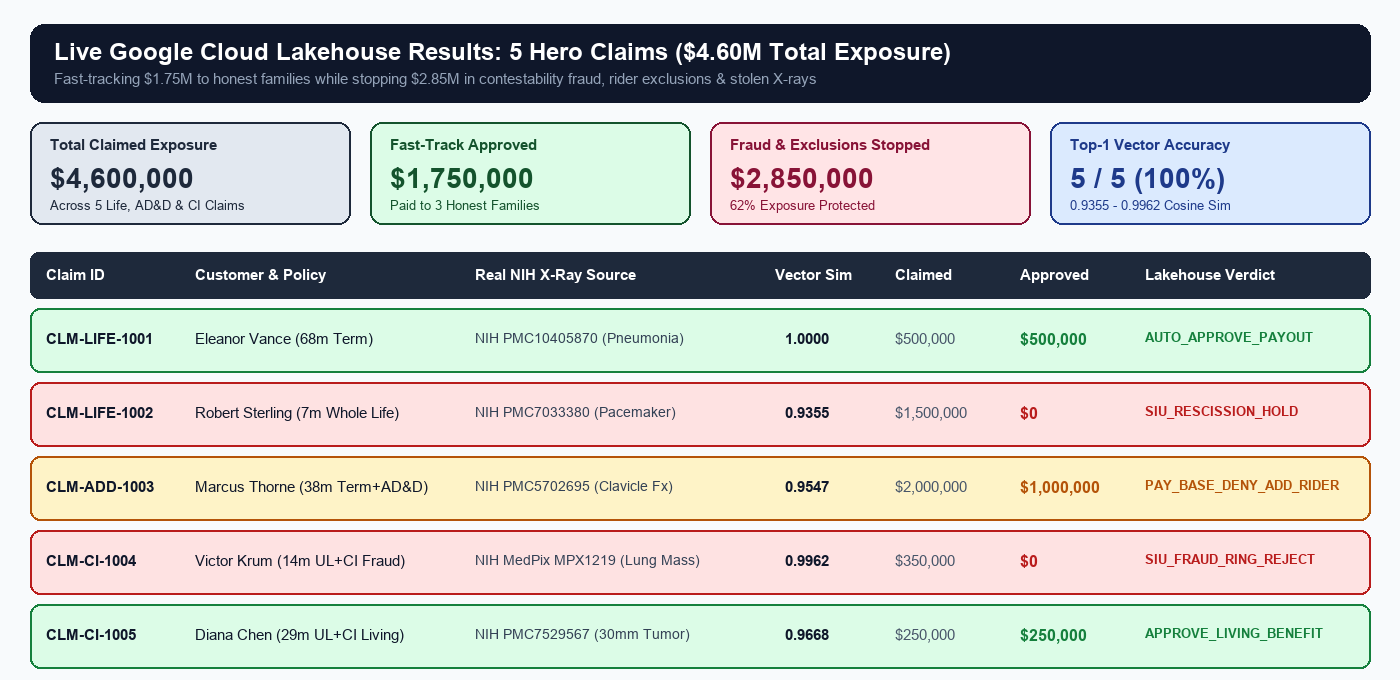Click the $2,850,000 stopped value
The width and height of the screenshot is (1400, 680).
tap(802, 178)
